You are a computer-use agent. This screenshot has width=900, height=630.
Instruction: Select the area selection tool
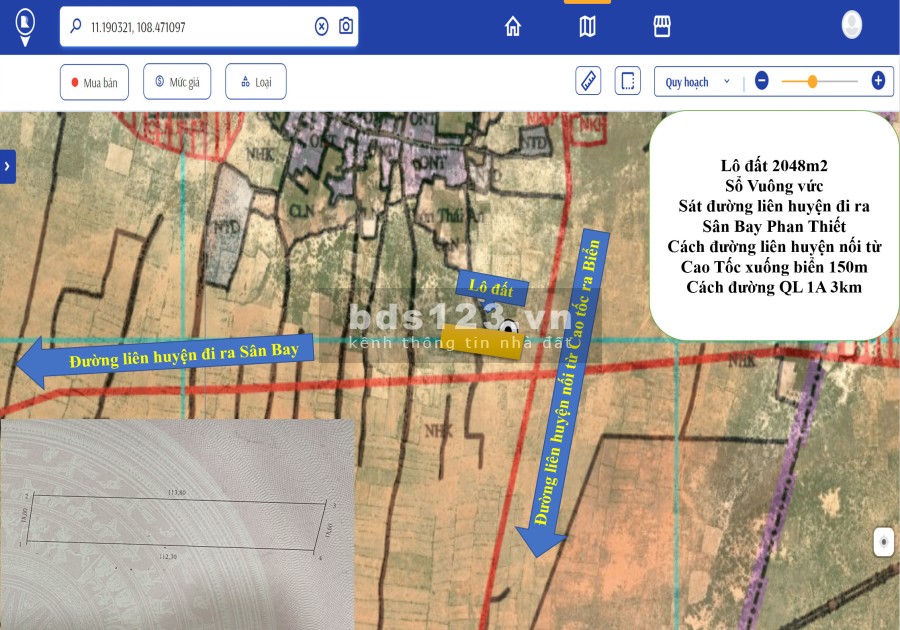pyautogui.click(x=628, y=81)
